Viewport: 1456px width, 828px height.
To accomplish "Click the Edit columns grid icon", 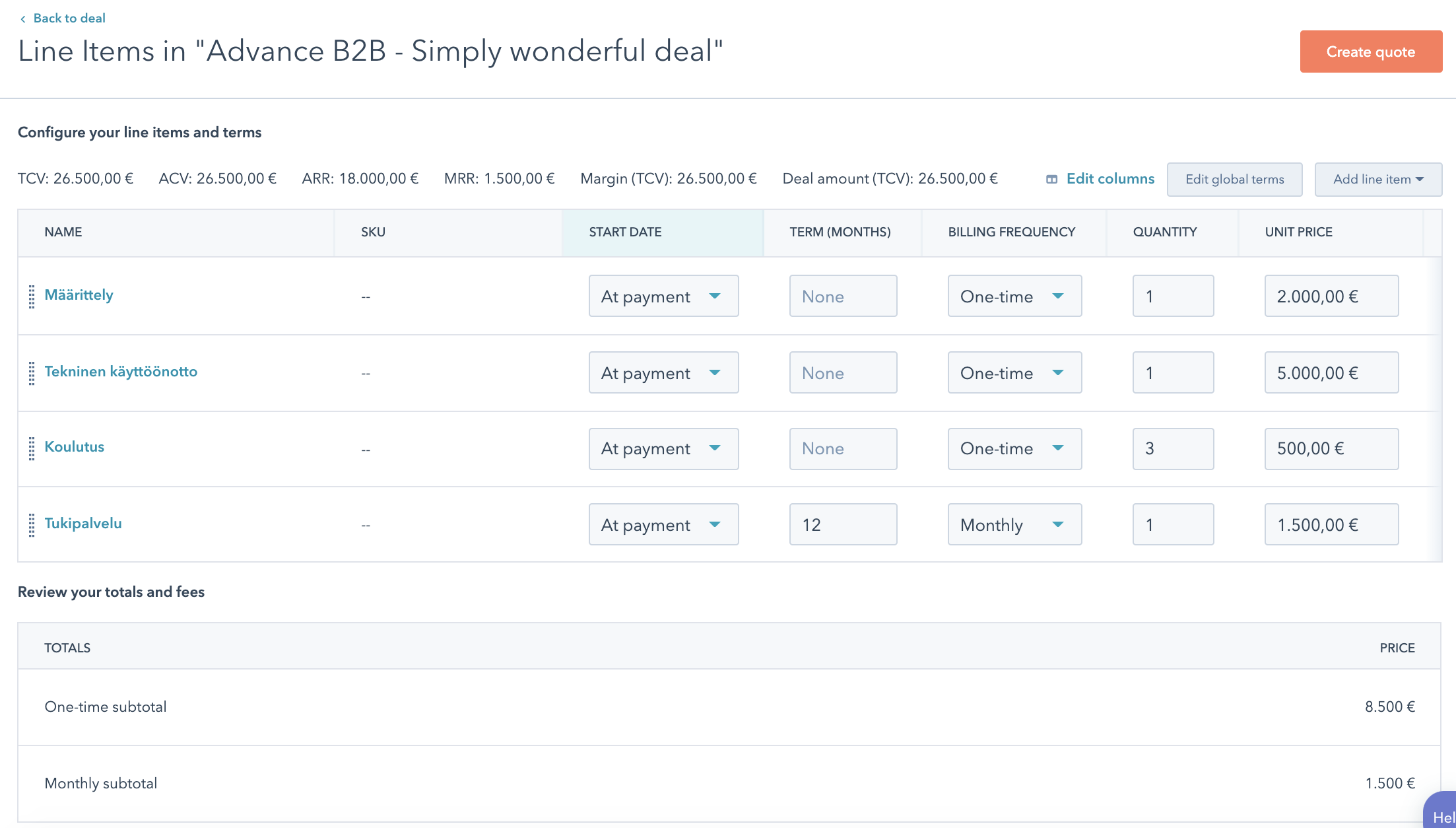I will [1051, 179].
